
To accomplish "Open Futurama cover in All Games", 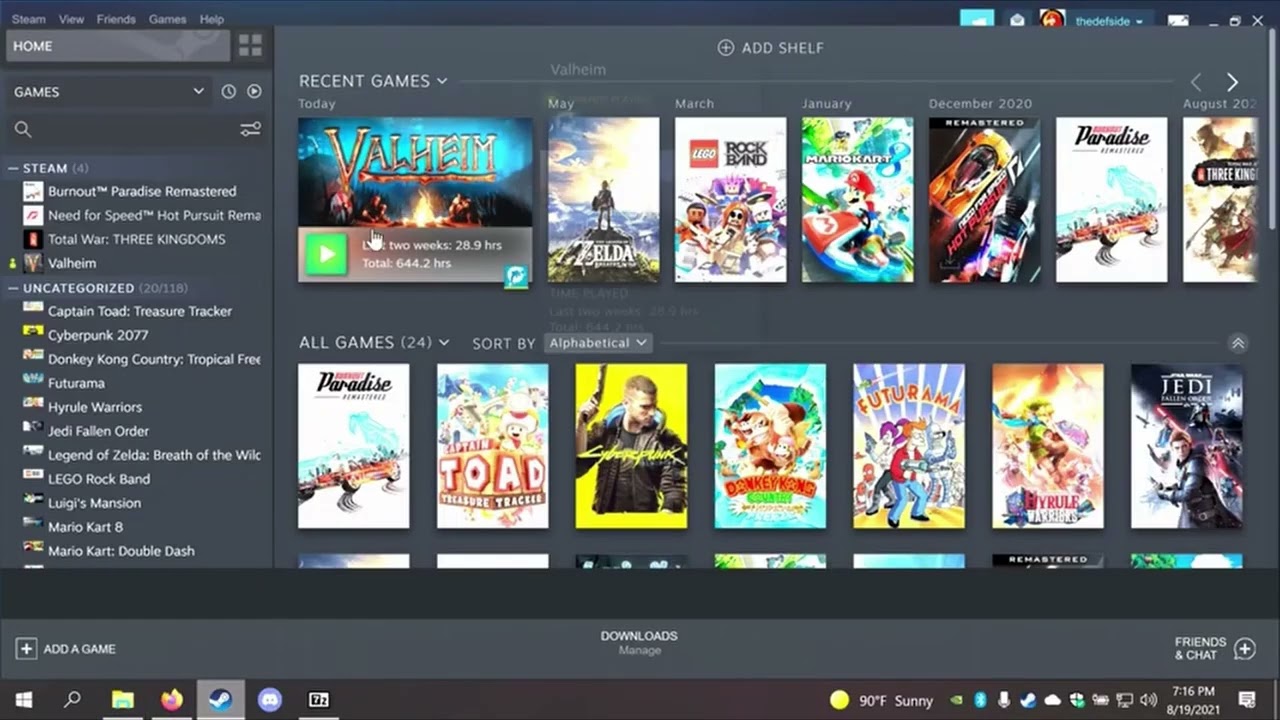I will (x=909, y=446).
